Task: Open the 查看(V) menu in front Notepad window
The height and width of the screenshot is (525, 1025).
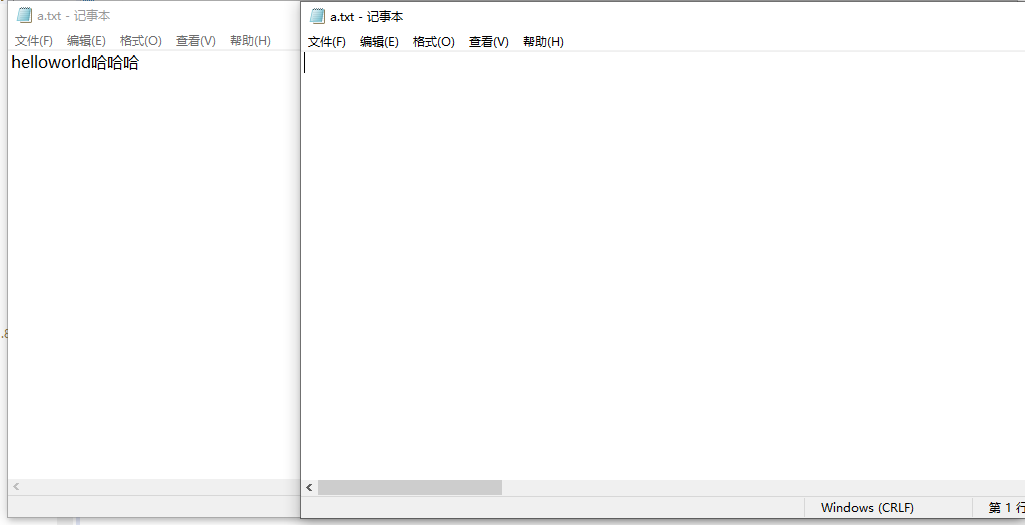Action: tap(488, 42)
